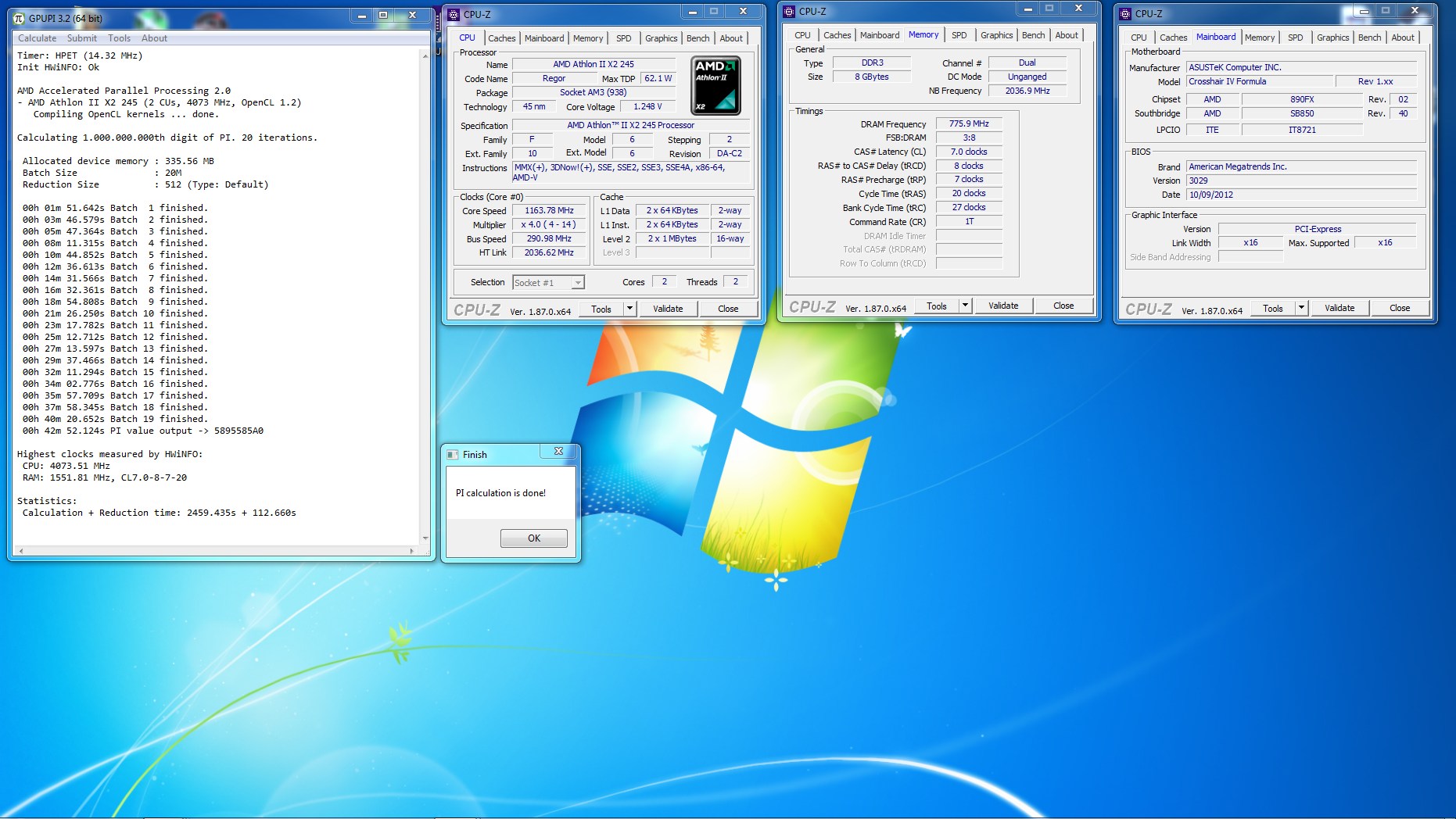Expand the Socket #1 selection dropdown
Screen dimensions: 1456x819
pos(578,283)
